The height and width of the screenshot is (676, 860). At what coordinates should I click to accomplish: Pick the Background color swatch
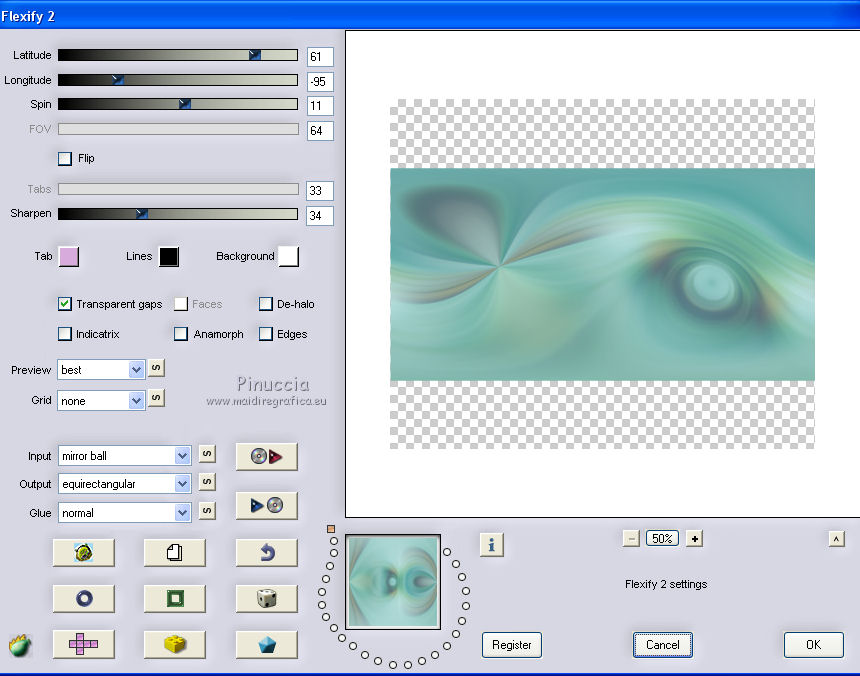(288, 257)
